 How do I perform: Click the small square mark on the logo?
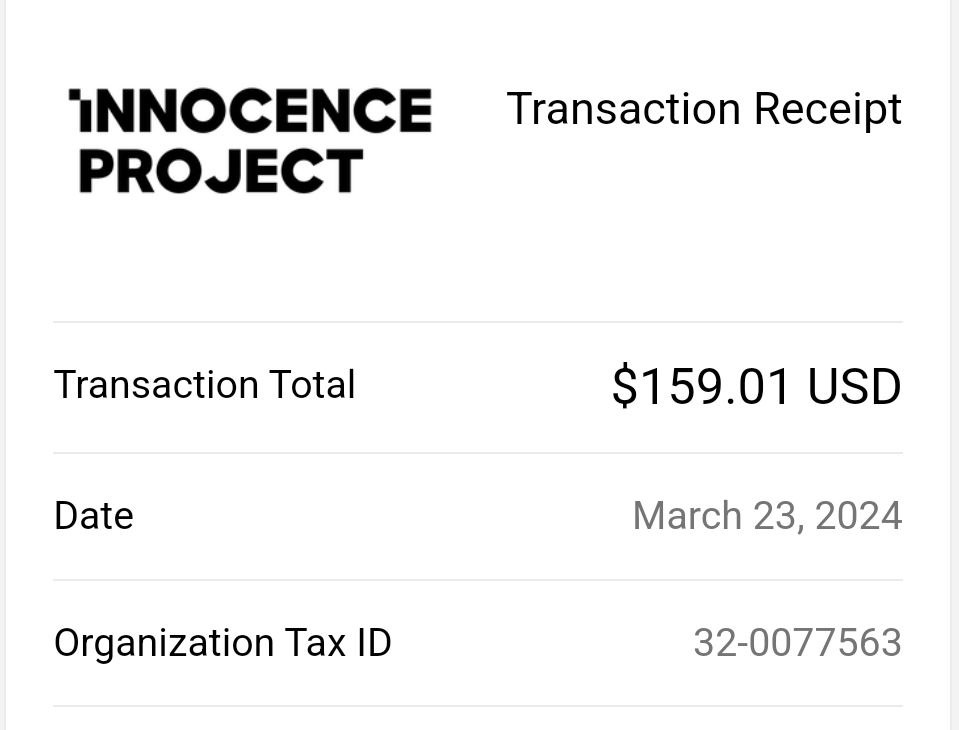75,94
